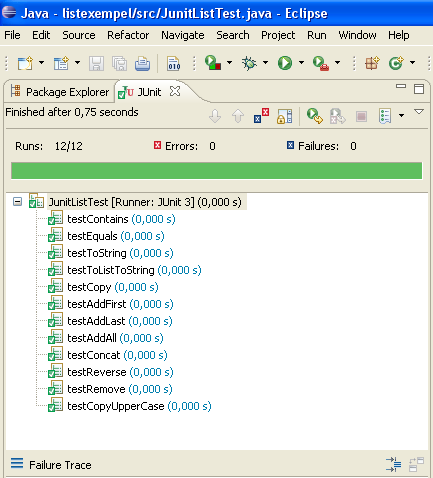The width and height of the screenshot is (433, 478).
Task: Click the Save disk icon
Action: click(x=96, y=63)
